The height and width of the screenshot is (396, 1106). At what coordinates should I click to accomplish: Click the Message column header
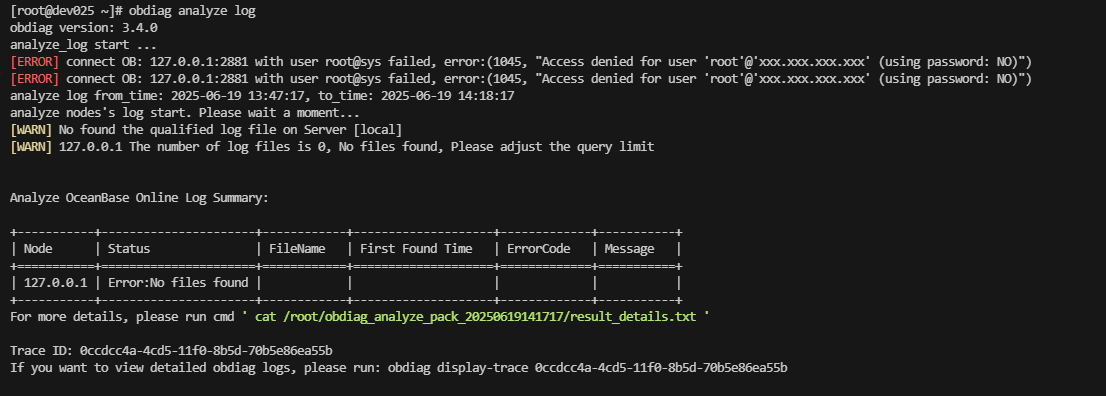(x=629, y=248)
